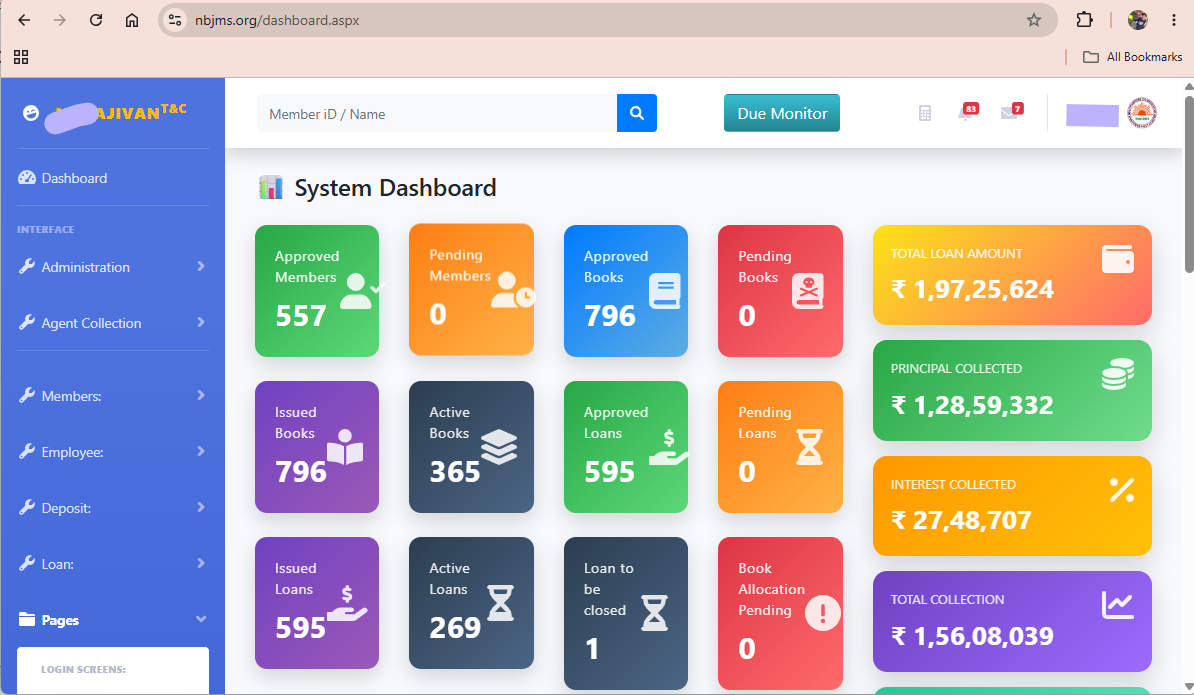
Task: Click the Approved Books book icon
Action: tap(665, 292)
